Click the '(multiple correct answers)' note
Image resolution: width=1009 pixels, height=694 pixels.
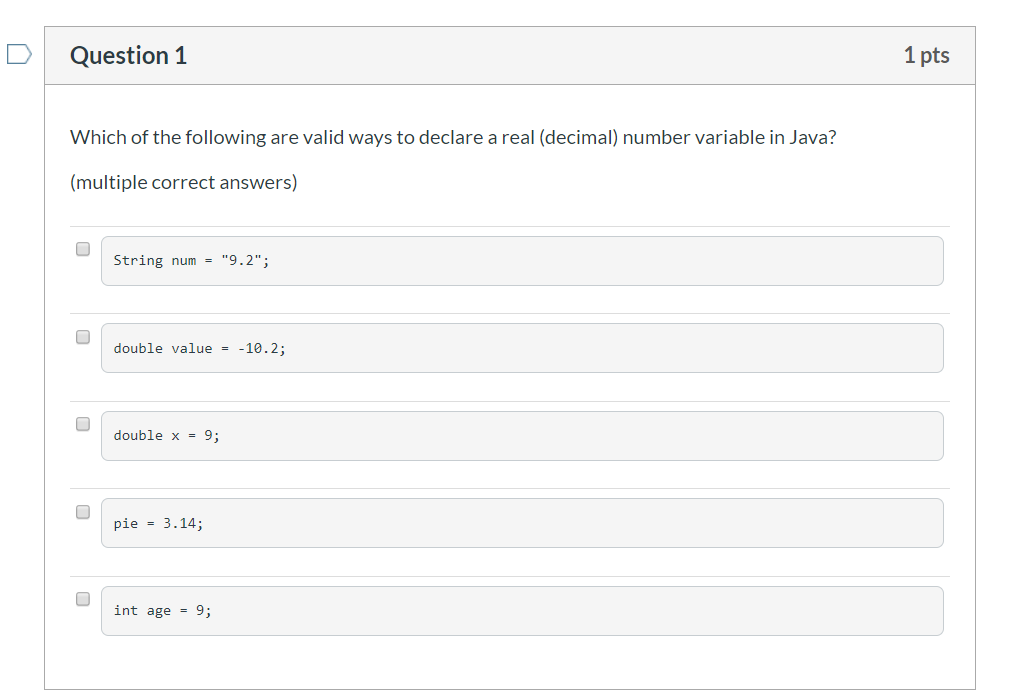(183, 182)
